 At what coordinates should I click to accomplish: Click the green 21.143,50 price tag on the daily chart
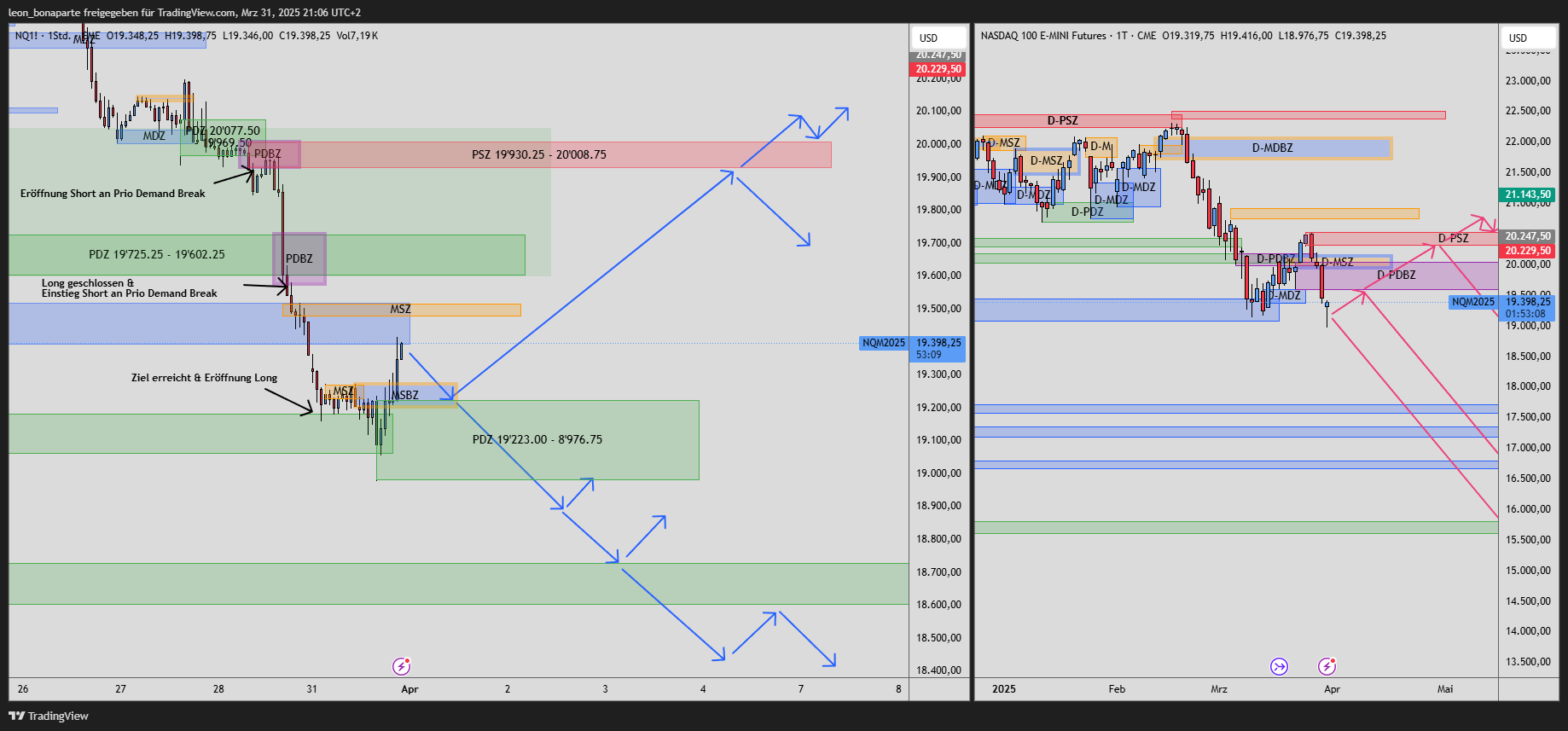coord(1527,194)
